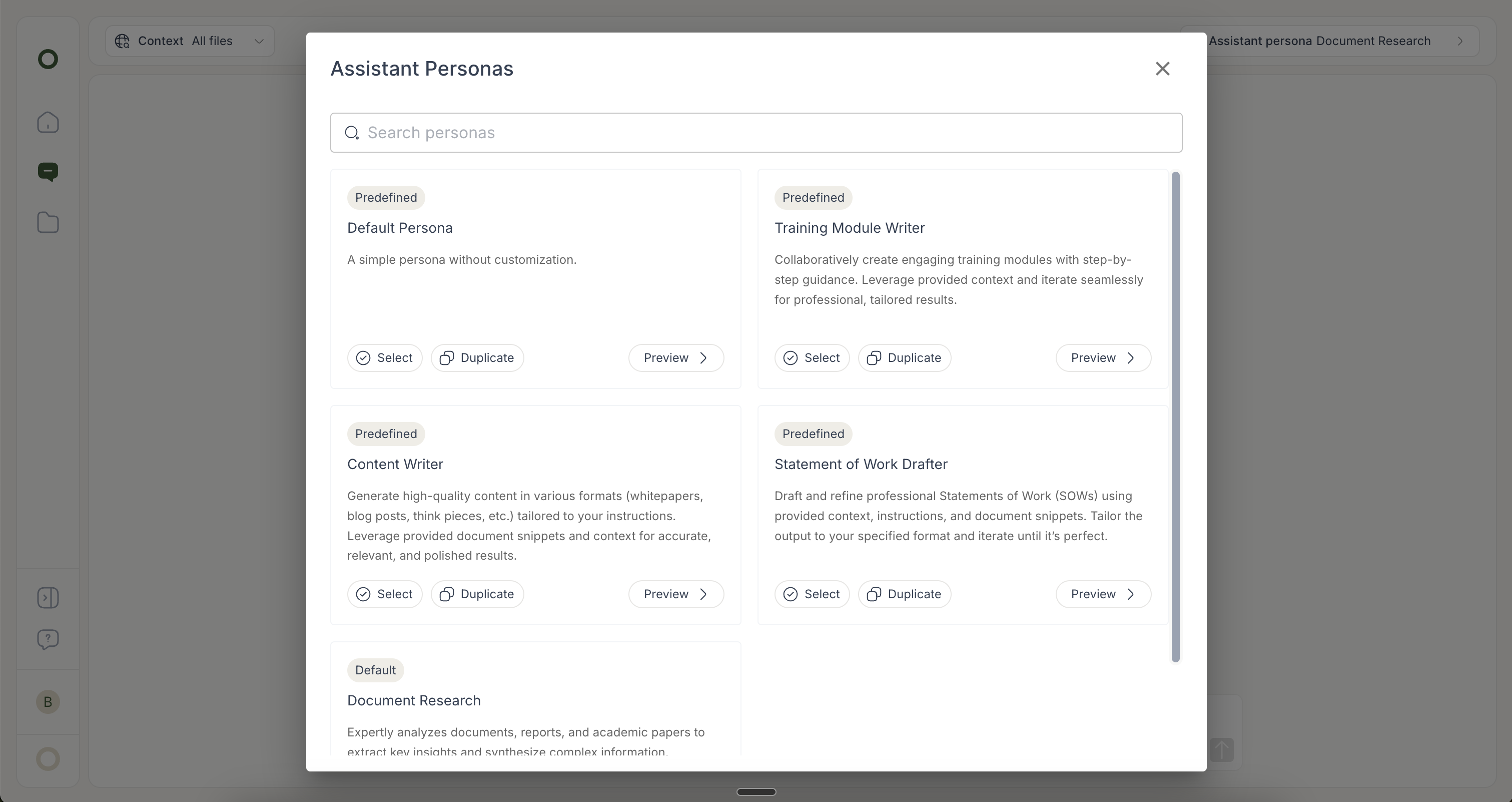
Task: Click the personas list scrollbar
Action: coord(1175,417)
